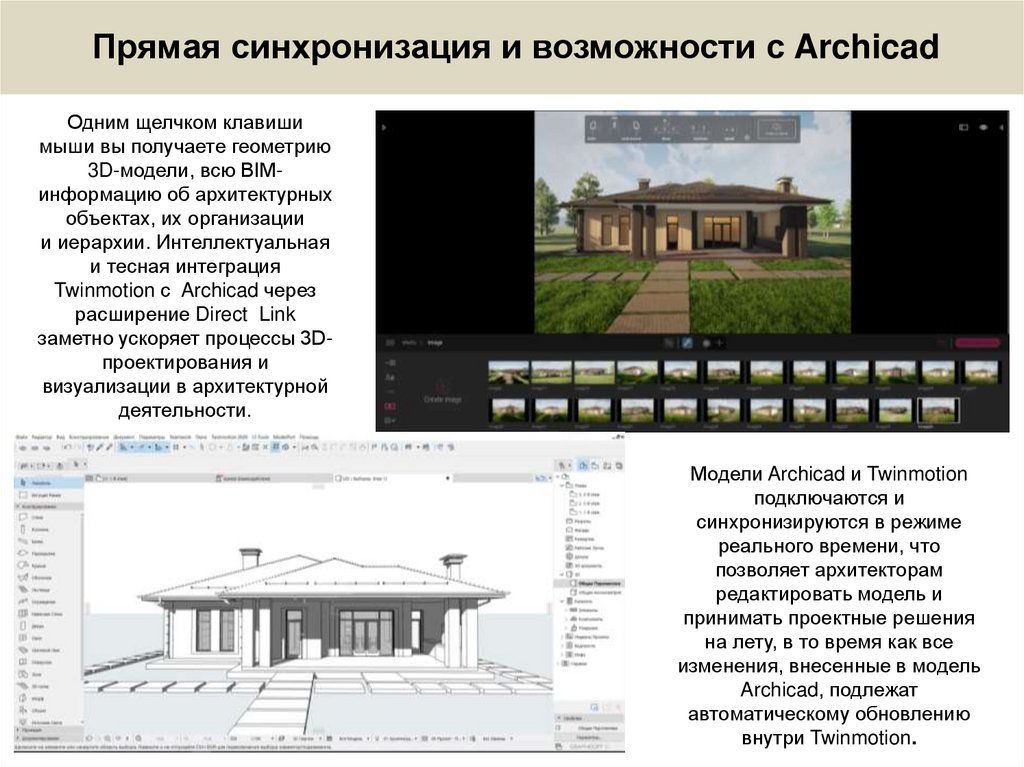Viewport: 1024px width, 767px height.
Task: Select first image thumbnail in Twinmotion top row
Action: [x=509, y=372]
